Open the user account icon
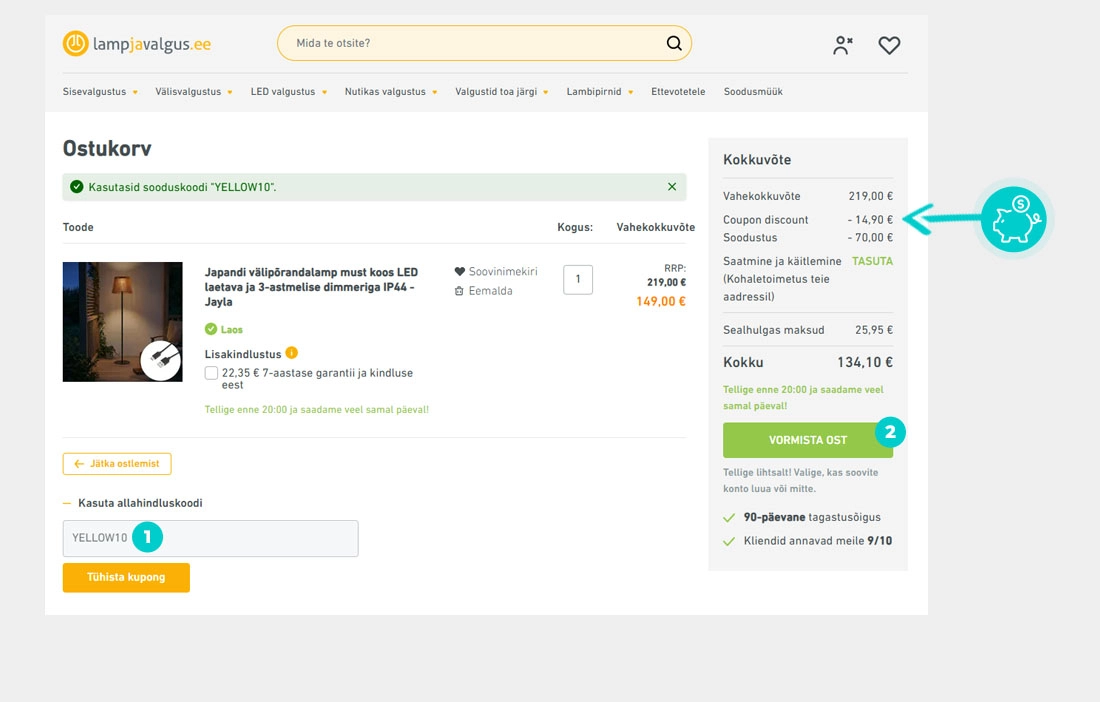Viewport: 1100px width, 702px height. tap(843, 45)
